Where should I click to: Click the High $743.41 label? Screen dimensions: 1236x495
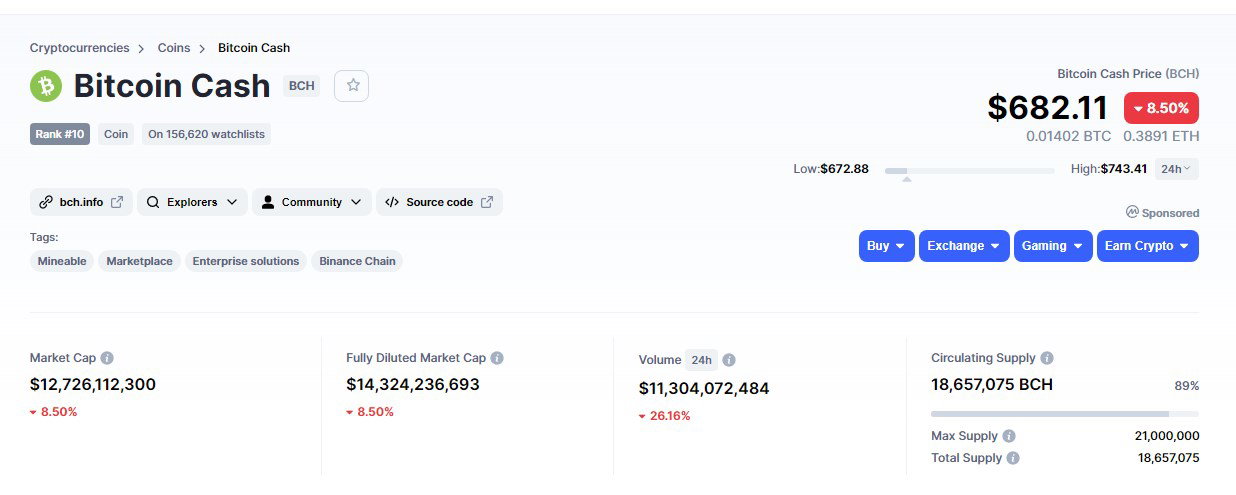[x=1109, y=169]
